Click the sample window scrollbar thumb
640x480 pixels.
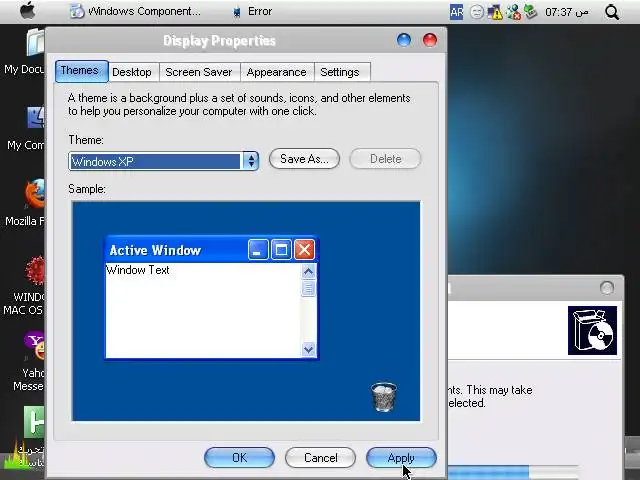309,288
